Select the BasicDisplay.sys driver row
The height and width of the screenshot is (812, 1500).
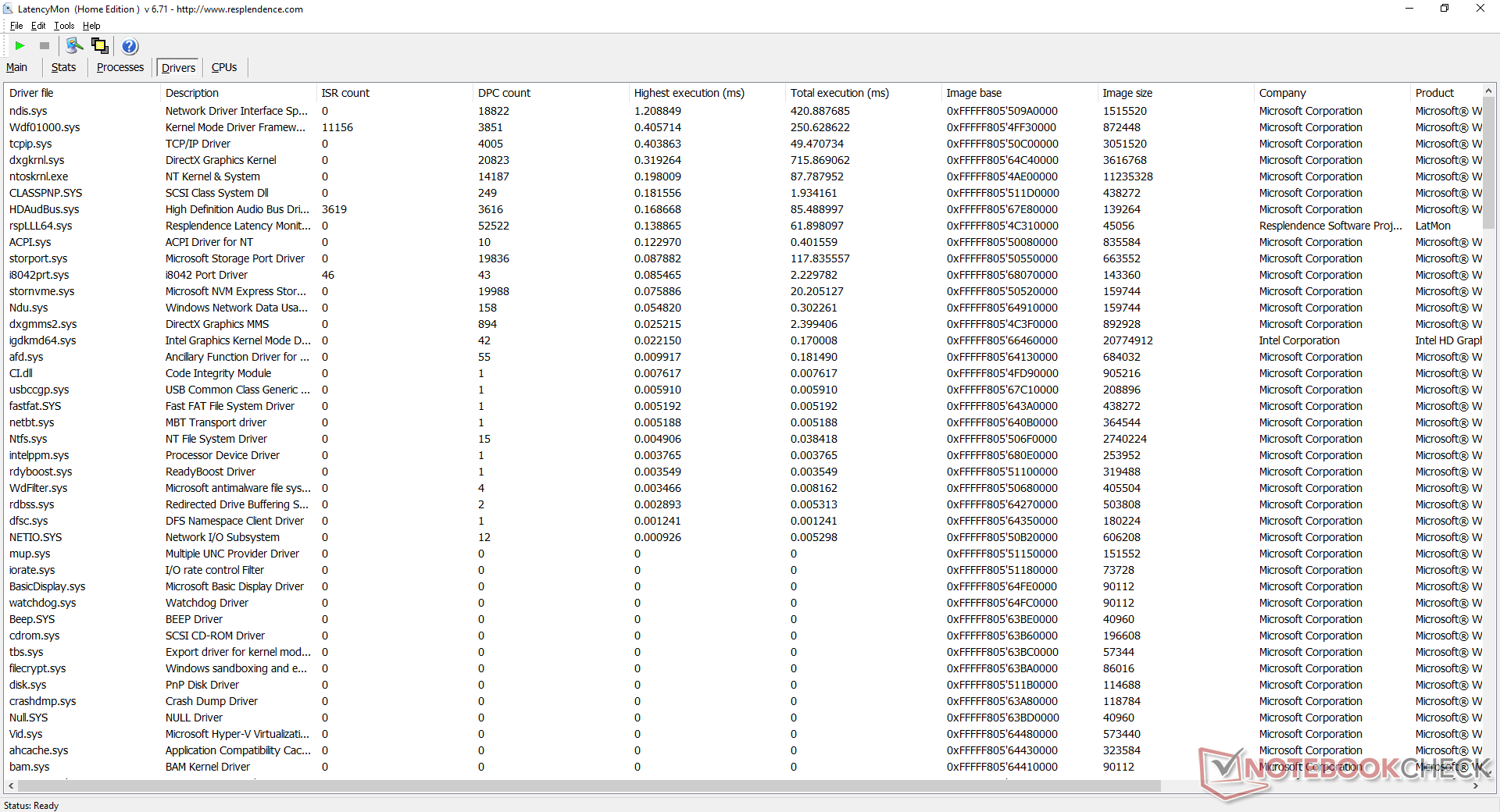pyautogui.click(x=743, y=586)
